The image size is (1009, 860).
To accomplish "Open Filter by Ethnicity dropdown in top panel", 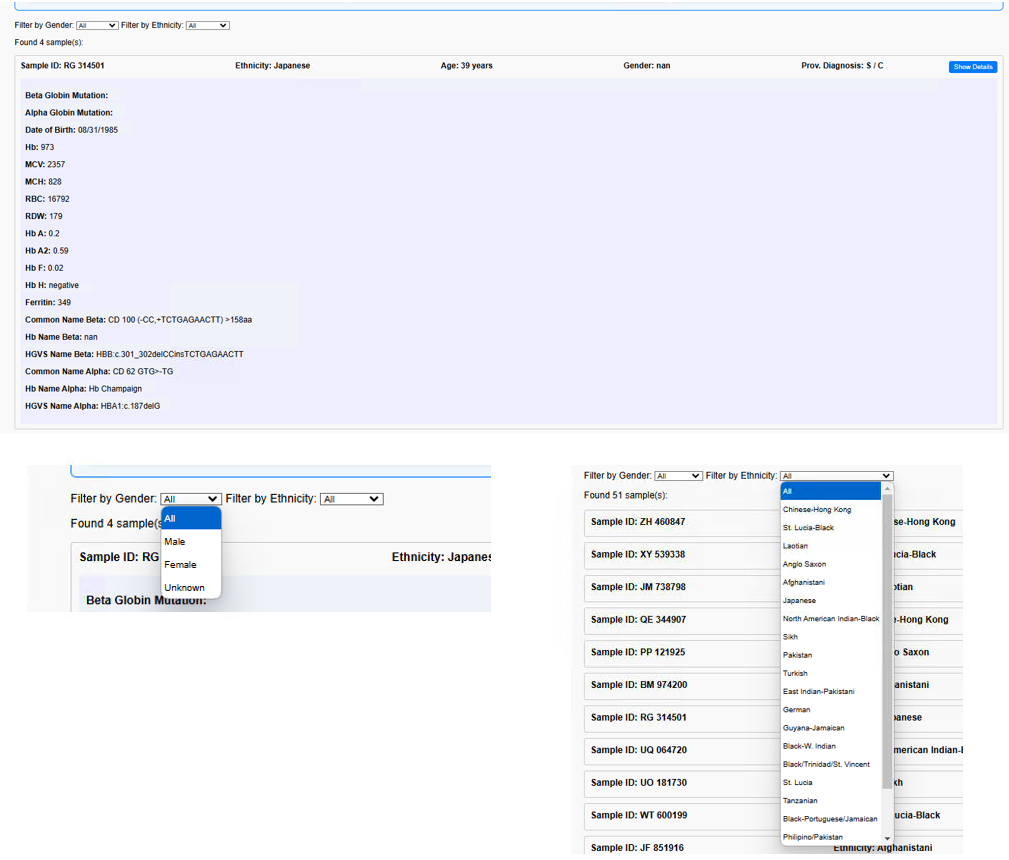I will (207, 26).
